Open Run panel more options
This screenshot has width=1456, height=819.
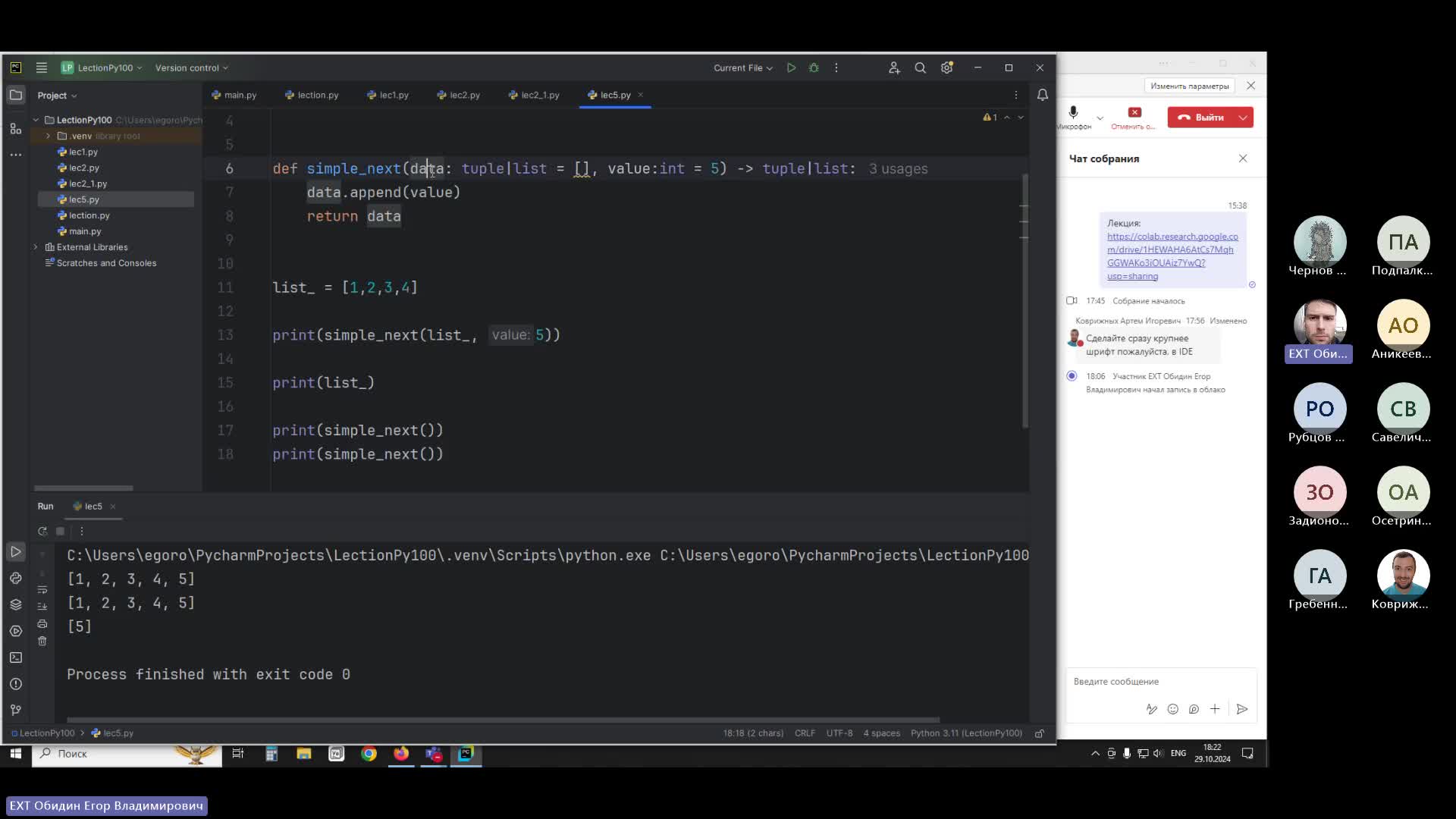[82, 531]
